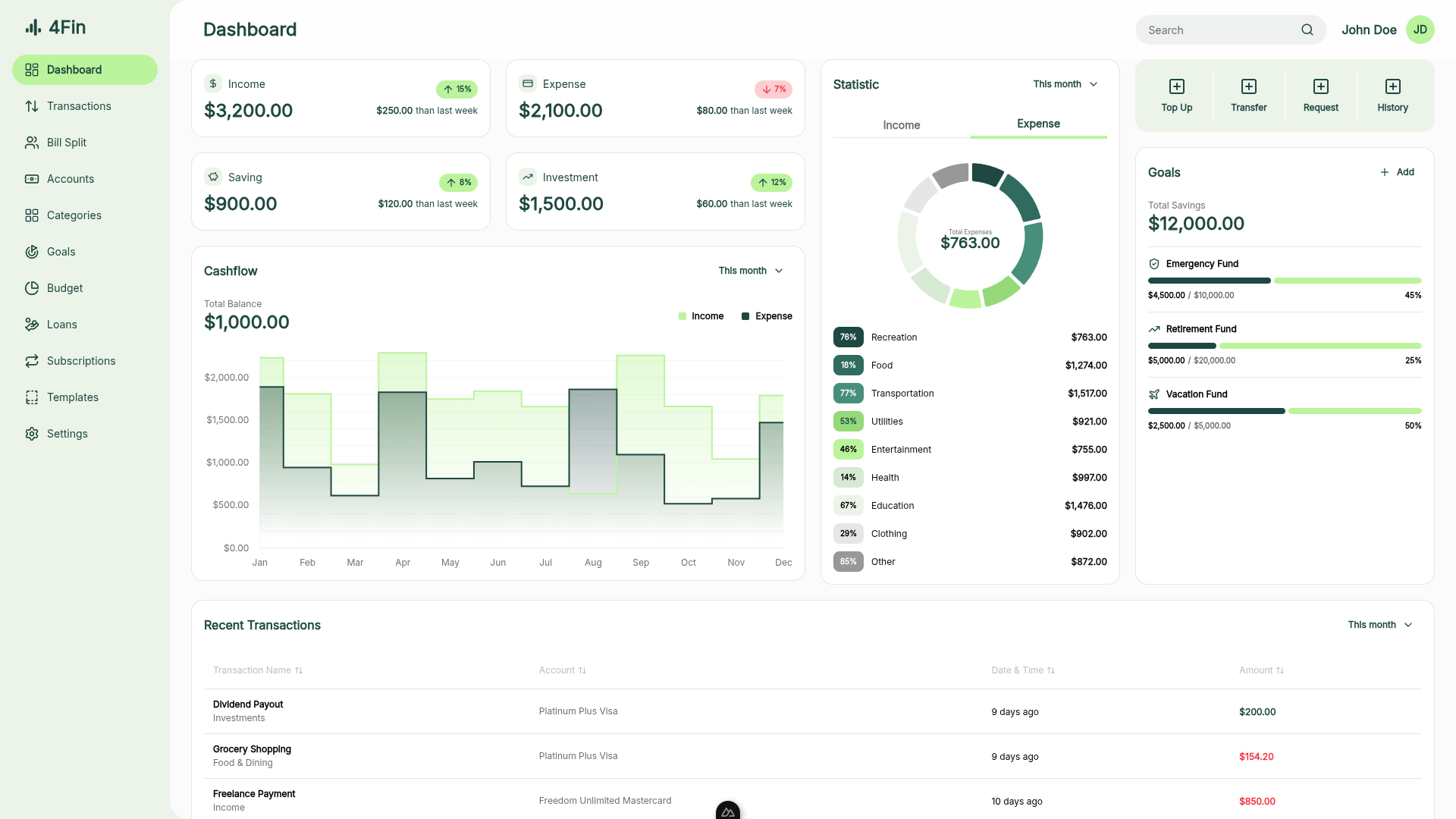Open the Request quick action
The height and width of the screenshot is (819, 1456).
point(1320,86)
